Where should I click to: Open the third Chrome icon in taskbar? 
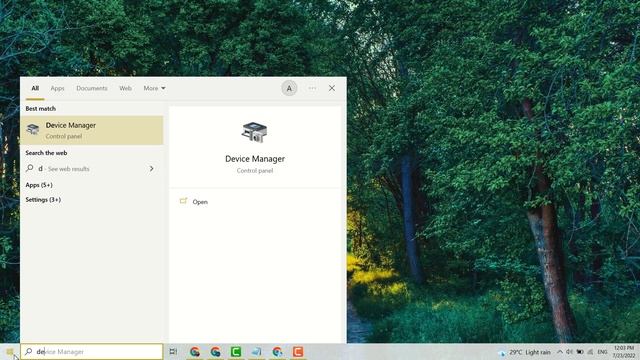(278, 351)
